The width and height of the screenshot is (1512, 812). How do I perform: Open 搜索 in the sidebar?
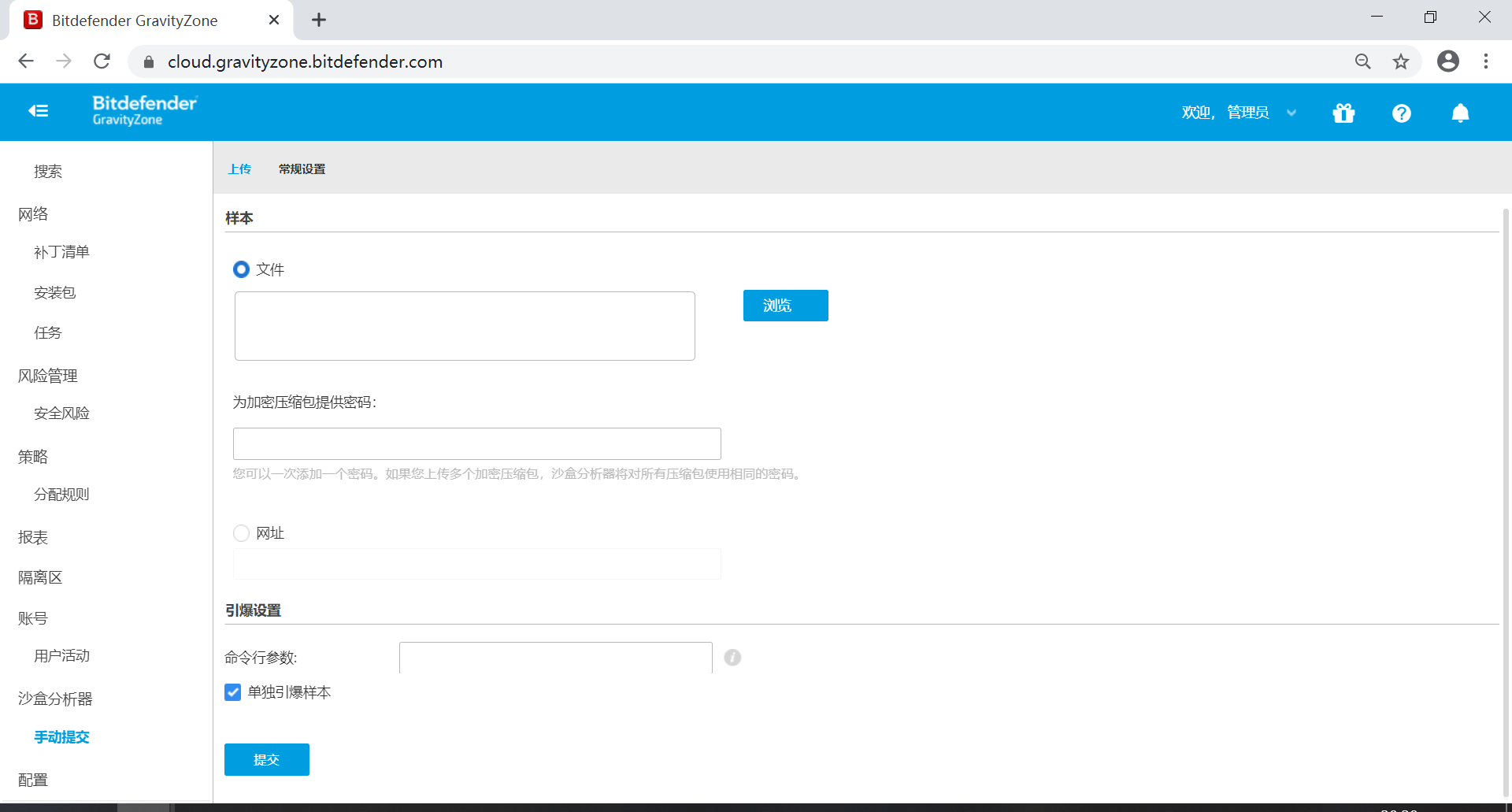pyautogui.click(x=48, y=171)
